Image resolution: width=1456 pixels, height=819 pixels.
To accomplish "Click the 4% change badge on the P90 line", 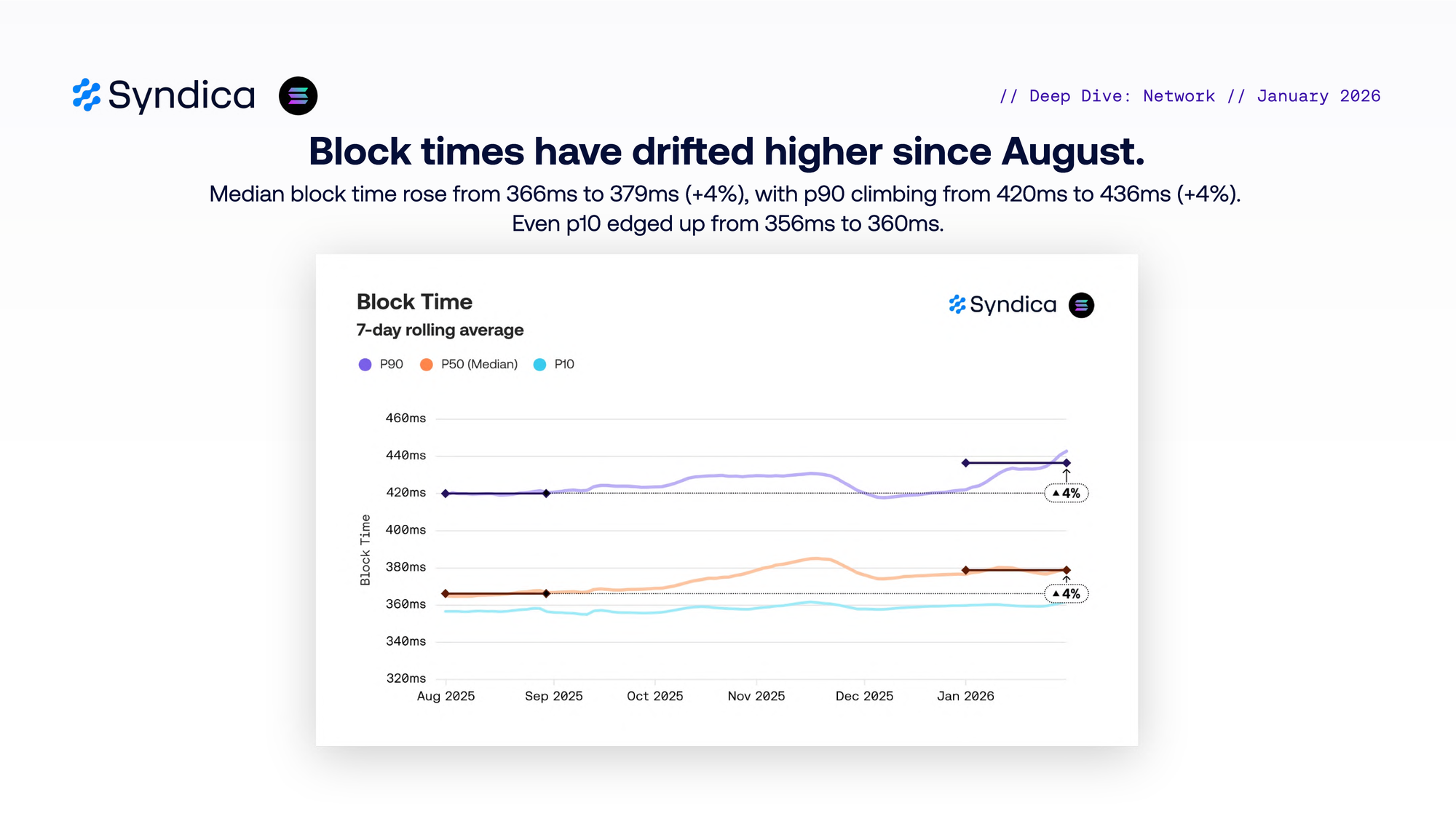I will click(1067, 494).
